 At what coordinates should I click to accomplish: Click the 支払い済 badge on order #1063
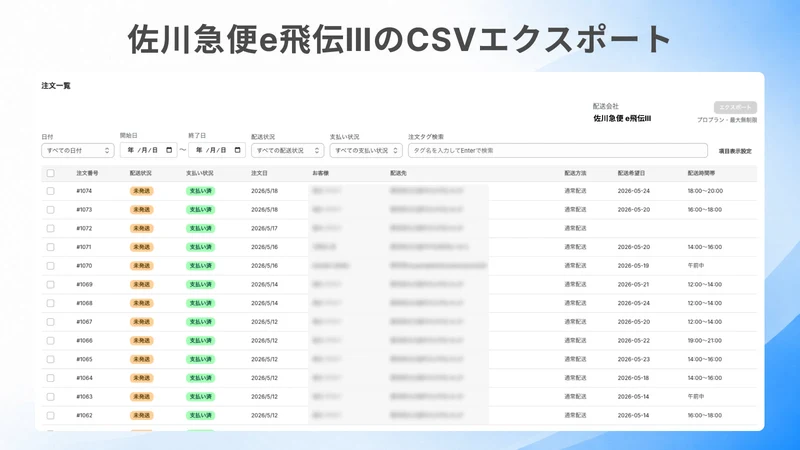pyautogui.click(x=200, y=396)
